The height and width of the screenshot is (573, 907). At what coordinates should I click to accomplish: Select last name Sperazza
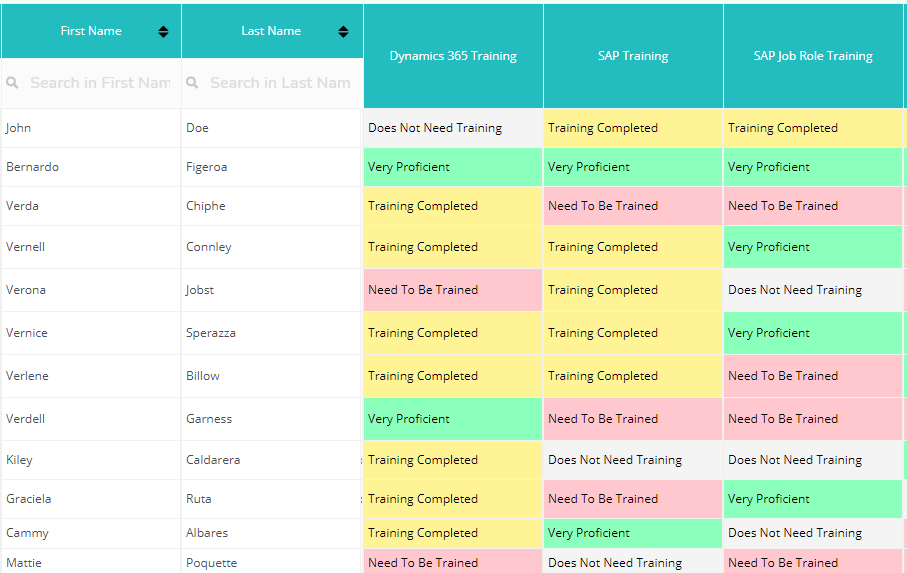[211, 333]
